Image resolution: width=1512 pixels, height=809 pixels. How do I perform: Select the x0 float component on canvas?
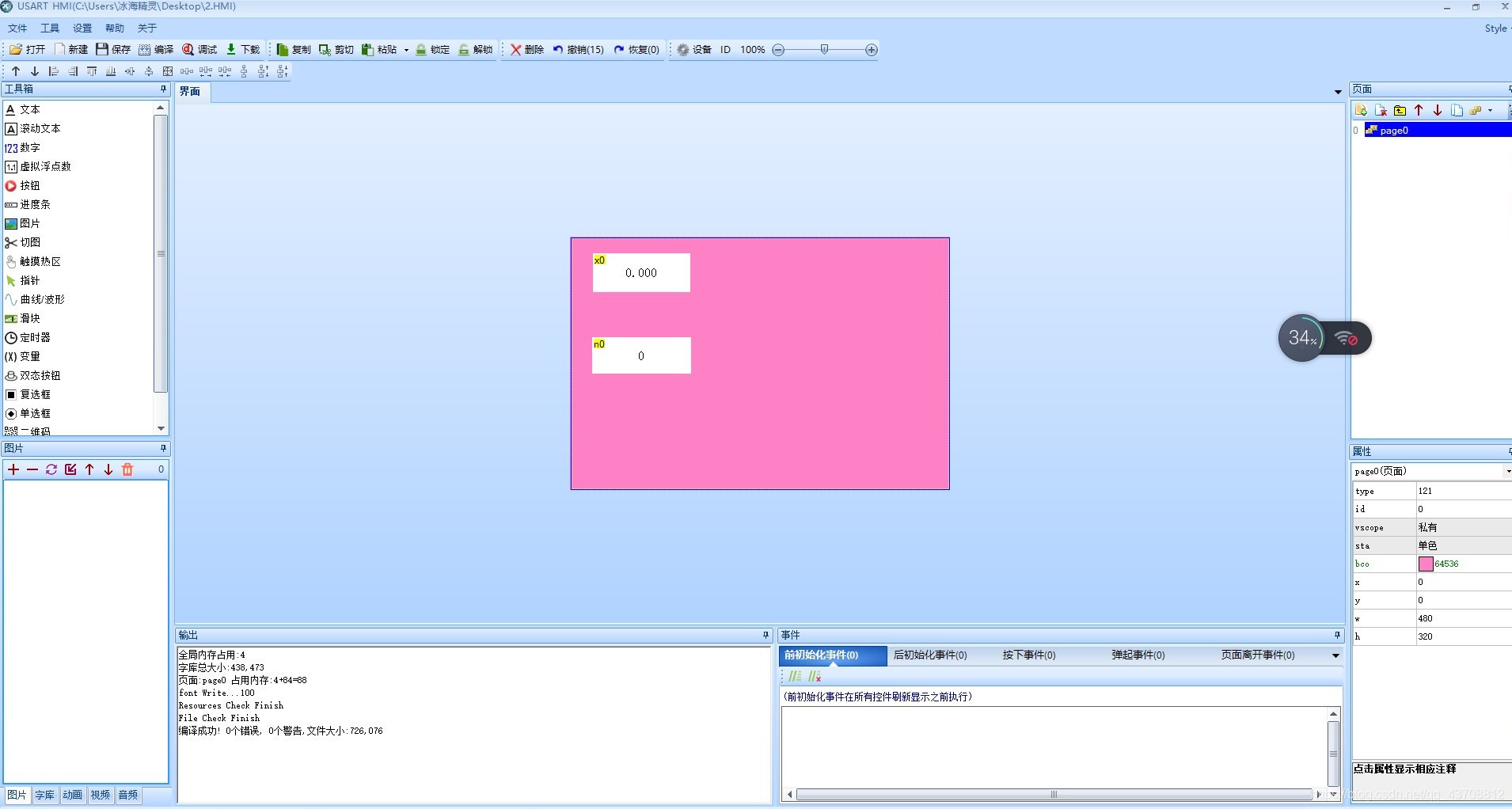(x=641, y=272)
